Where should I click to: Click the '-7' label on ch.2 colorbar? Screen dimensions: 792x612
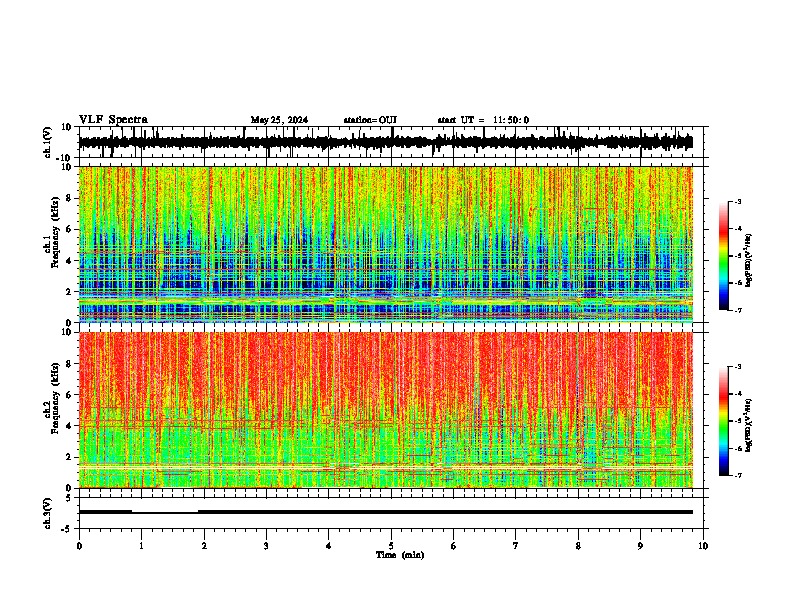tap(738, 475)
